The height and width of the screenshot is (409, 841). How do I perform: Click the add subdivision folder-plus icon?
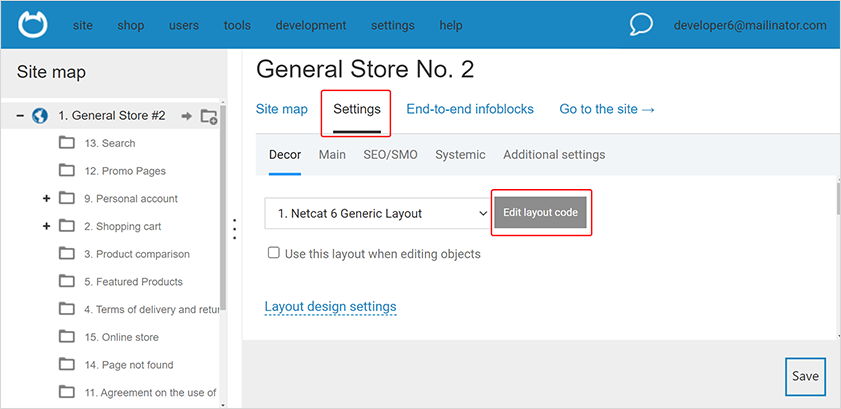pyautogui.click(x=209, y=116)
